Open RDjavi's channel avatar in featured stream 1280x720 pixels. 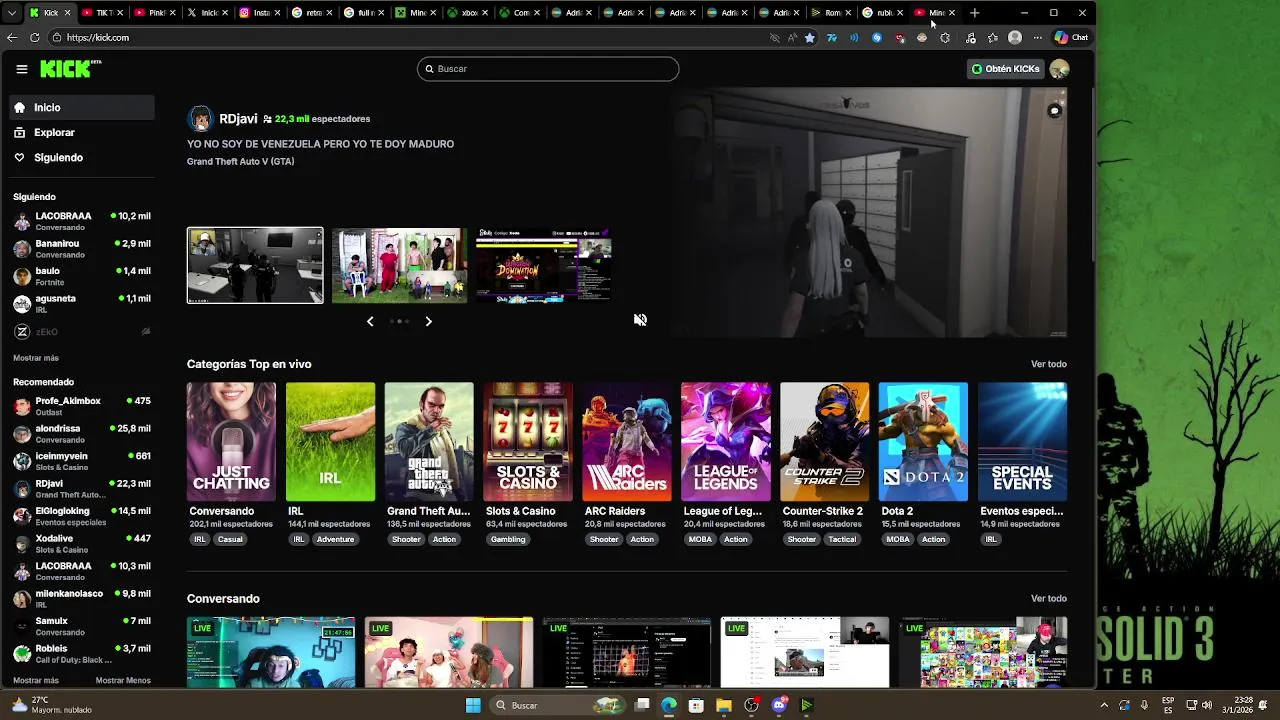(200, 119)
